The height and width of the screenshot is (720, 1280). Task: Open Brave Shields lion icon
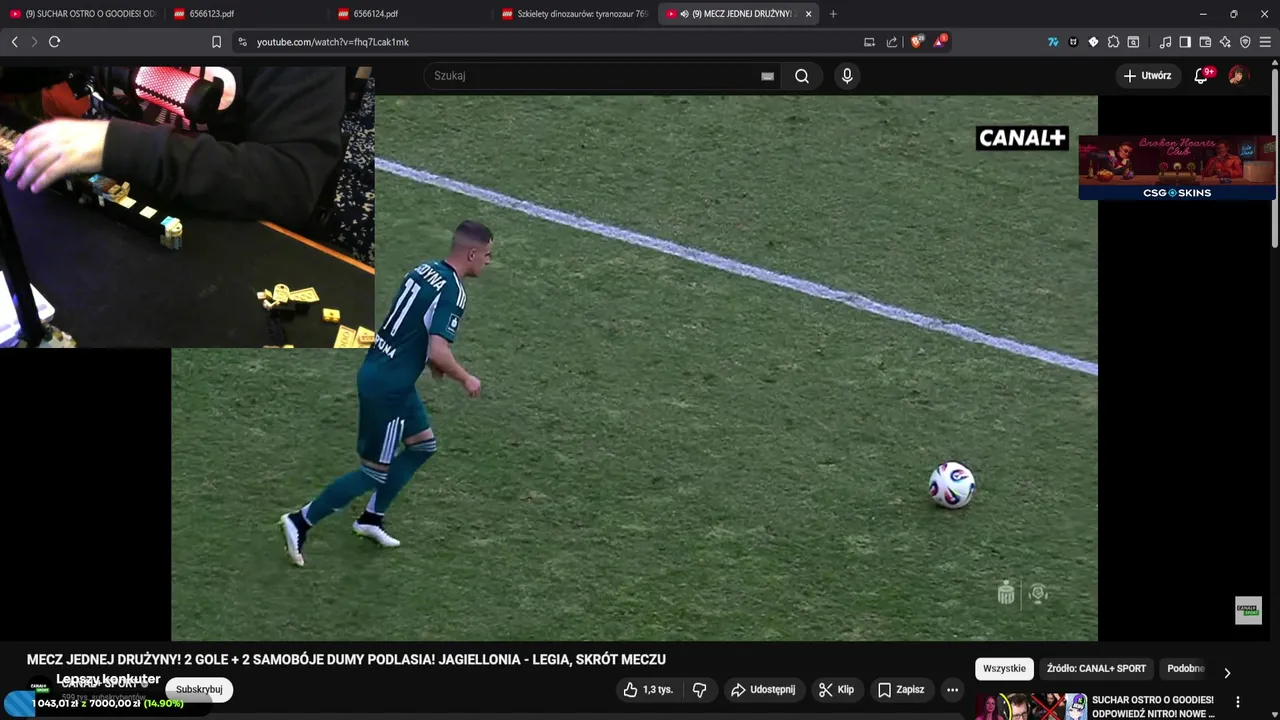point(917,42)
